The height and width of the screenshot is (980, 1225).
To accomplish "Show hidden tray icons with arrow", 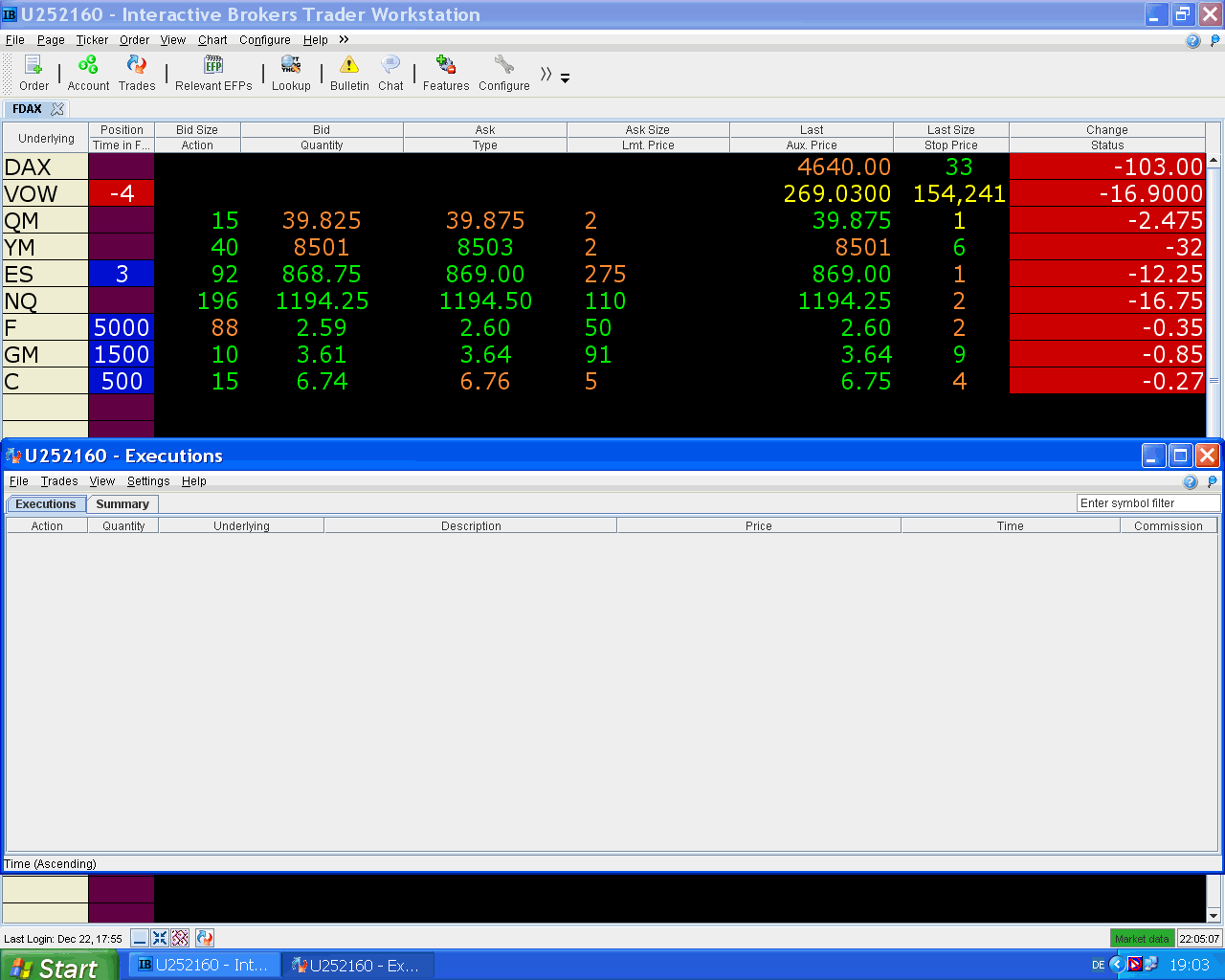I will [1117, 965].
